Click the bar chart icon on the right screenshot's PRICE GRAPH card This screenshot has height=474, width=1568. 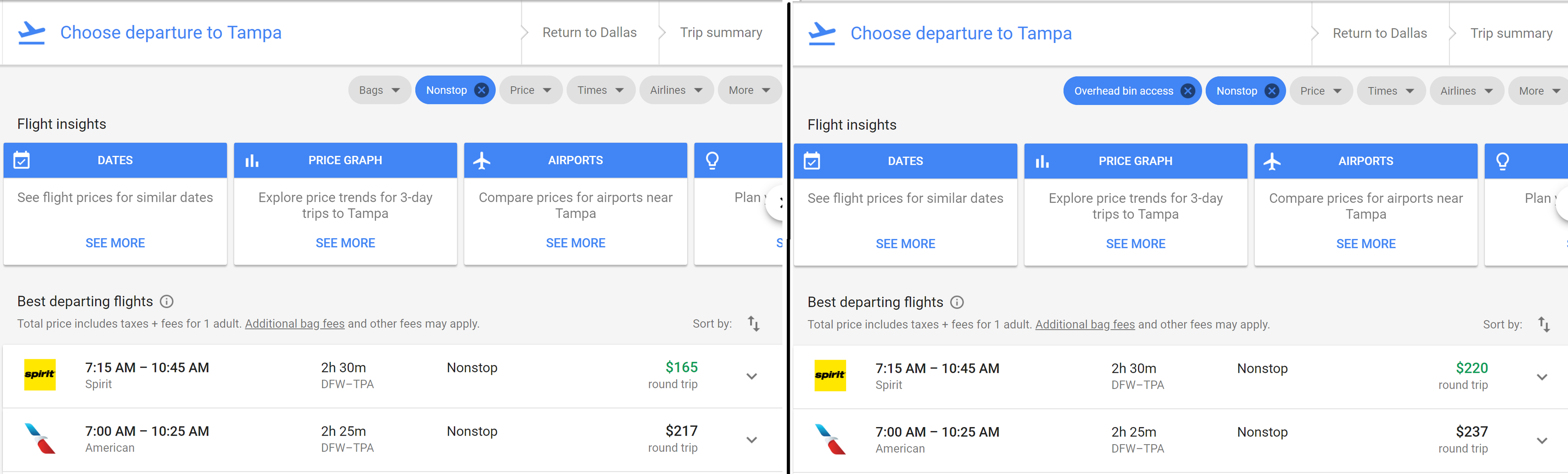1042,162
